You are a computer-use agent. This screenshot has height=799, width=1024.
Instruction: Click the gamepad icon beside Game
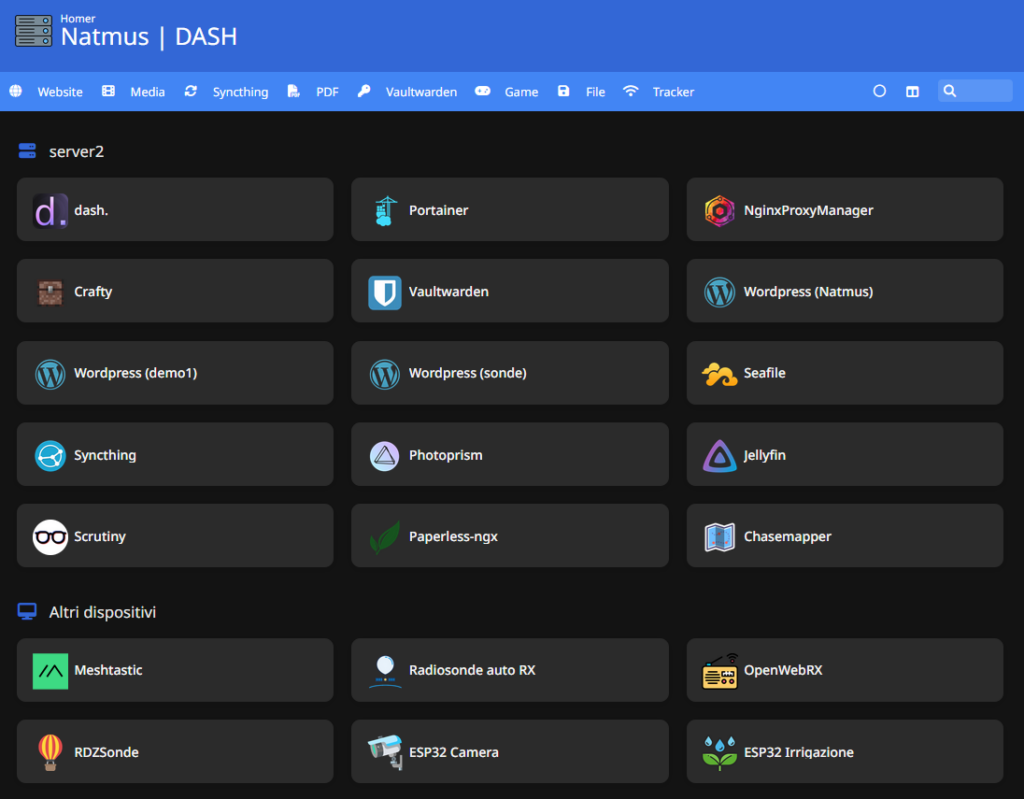coord(482,91)
